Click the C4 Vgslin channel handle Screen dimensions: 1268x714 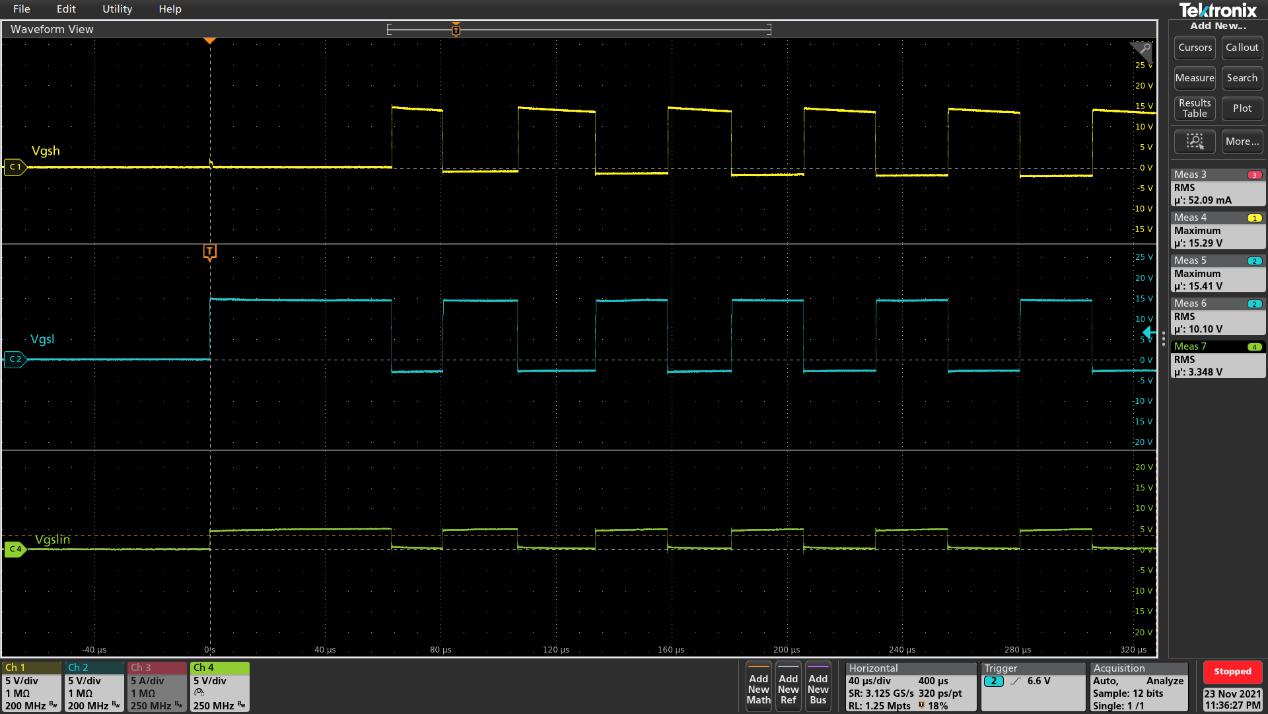15,549
